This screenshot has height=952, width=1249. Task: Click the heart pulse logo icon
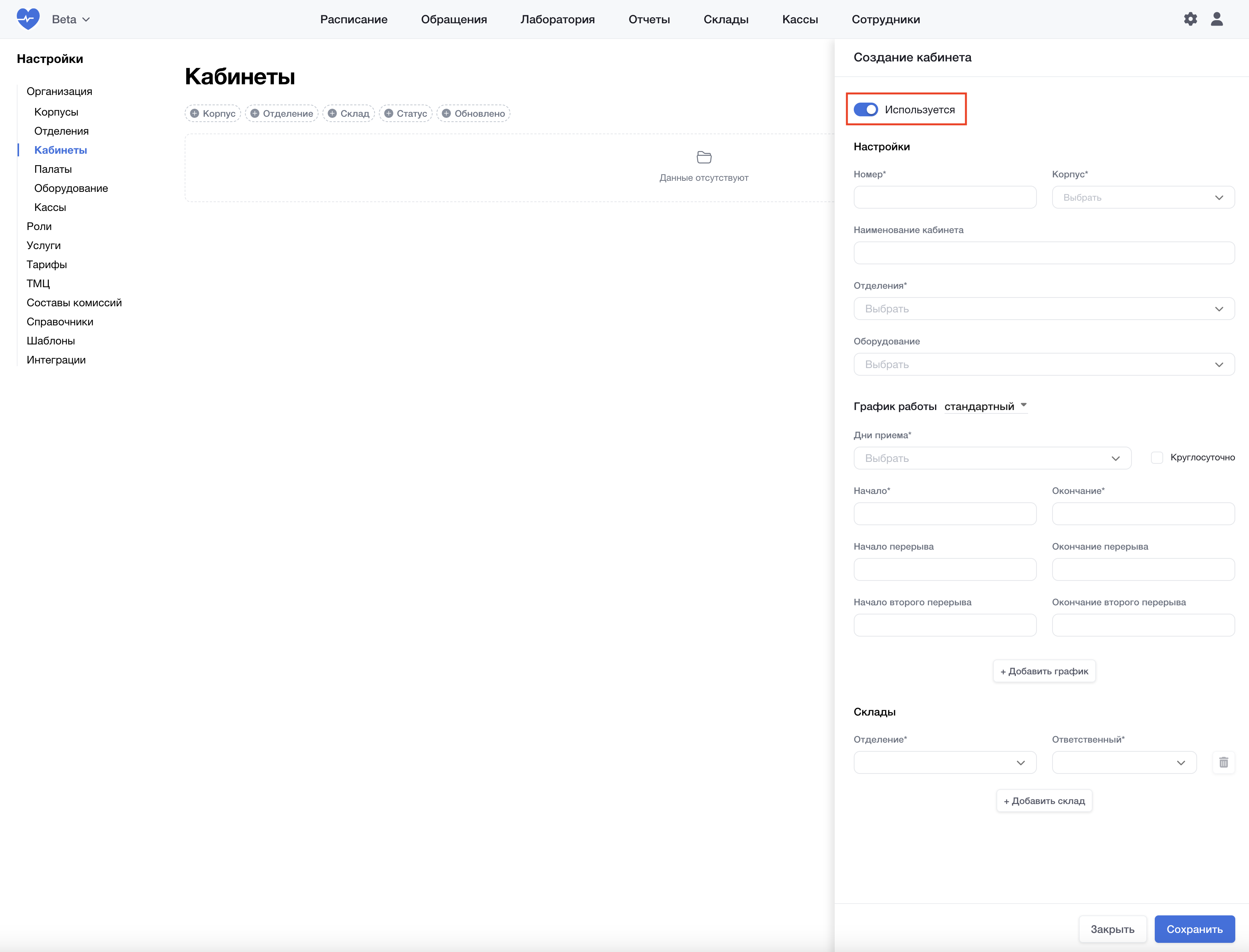pyautogui.click(x=28, y=19)
